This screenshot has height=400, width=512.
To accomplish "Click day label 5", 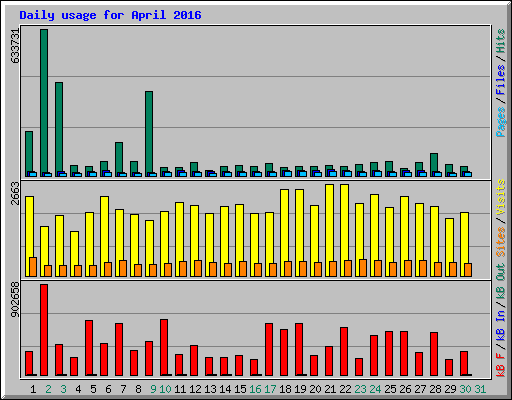I will pos(93,389).
